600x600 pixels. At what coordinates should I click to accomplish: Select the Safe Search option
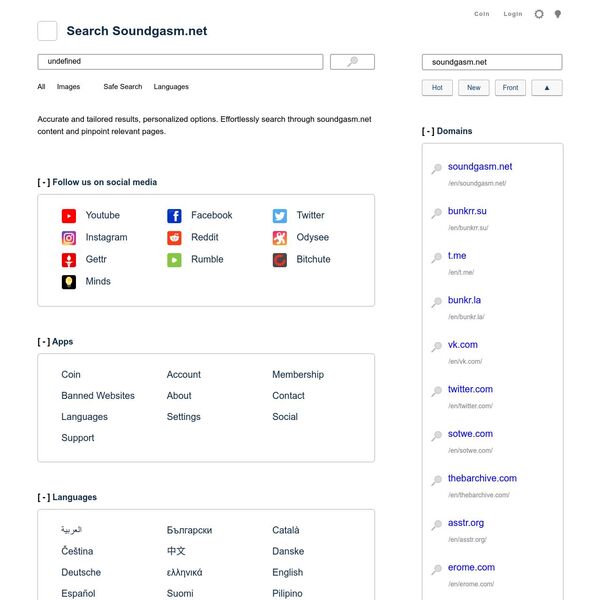pyautogui.click(x=122, y=87)
